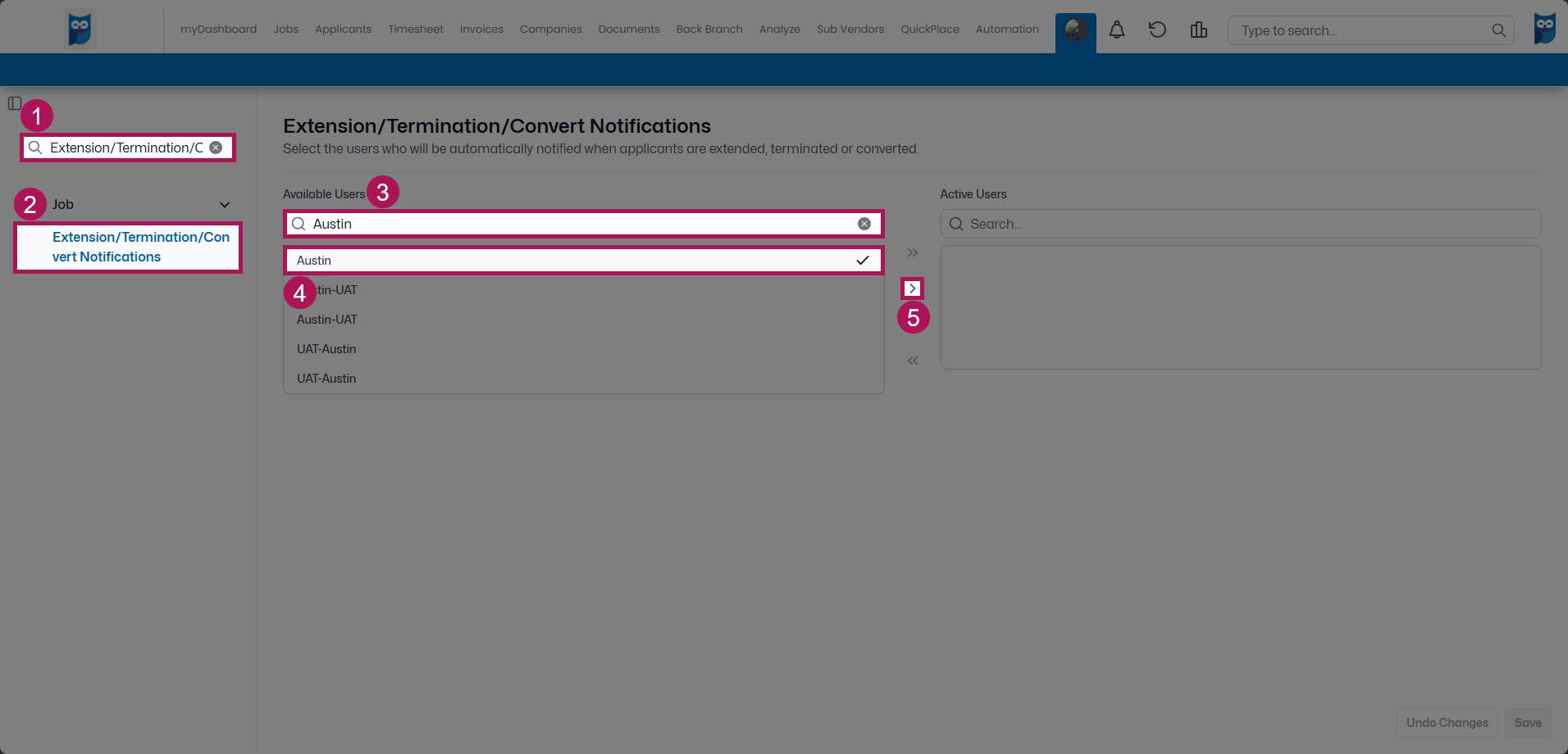Switch to the Automation section
Screen dimensions: 1568x754
click(x=1007, y=29)
